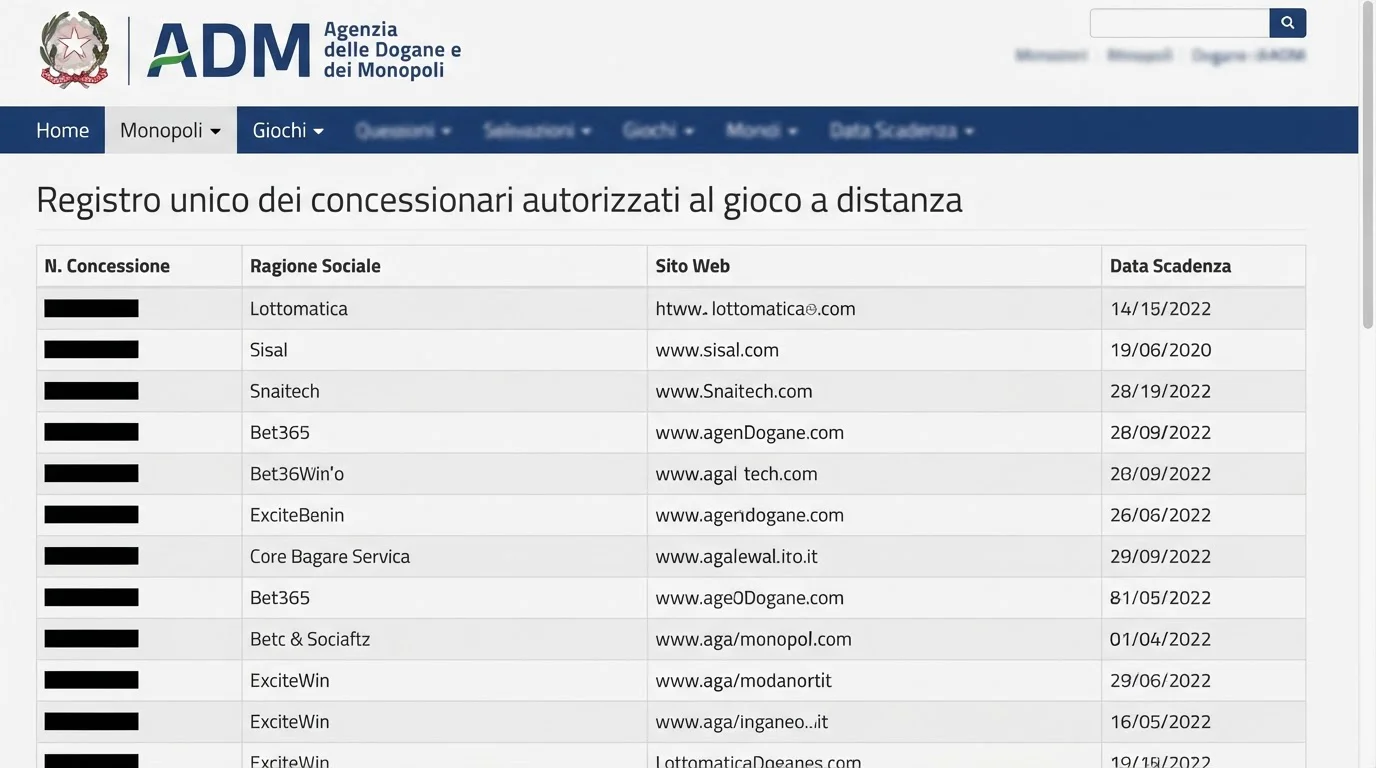Click the expiry date in the Bet36Win'o row

[1160, 474]
